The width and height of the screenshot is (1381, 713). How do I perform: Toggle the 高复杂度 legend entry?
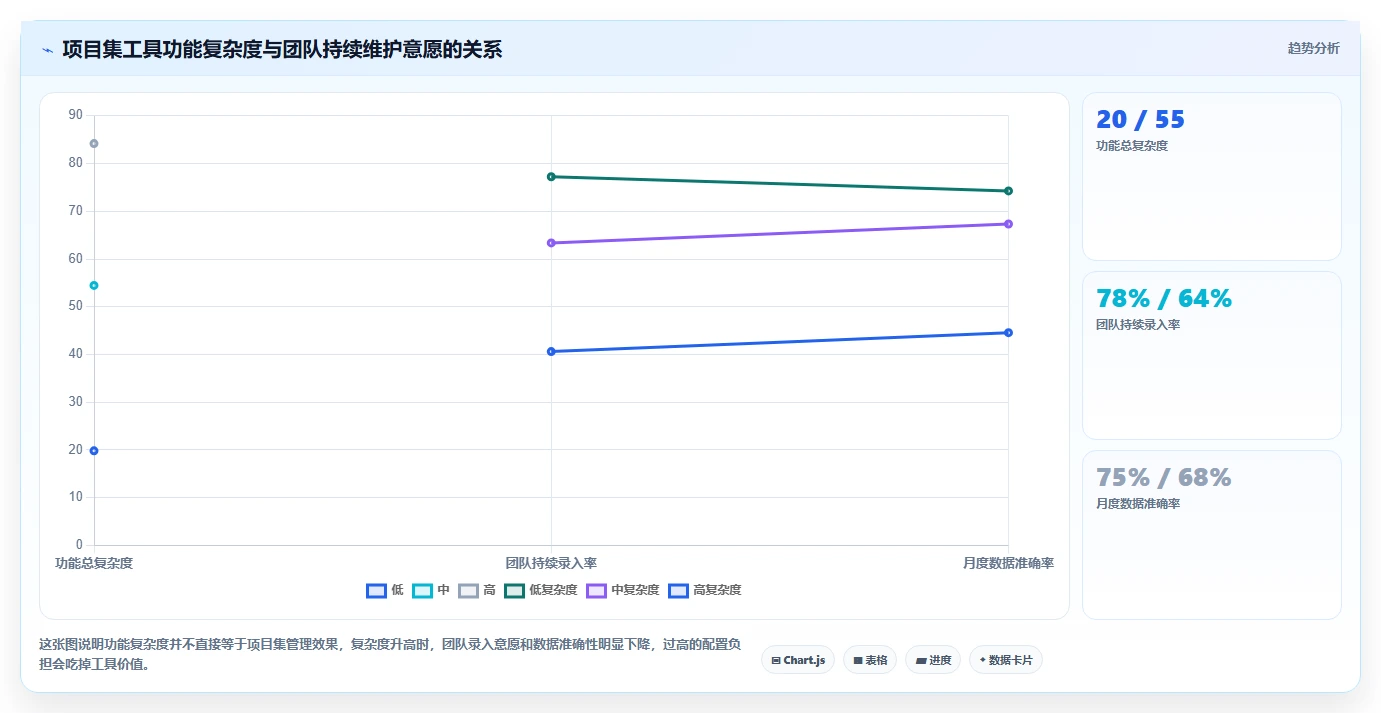pos(705,590)
